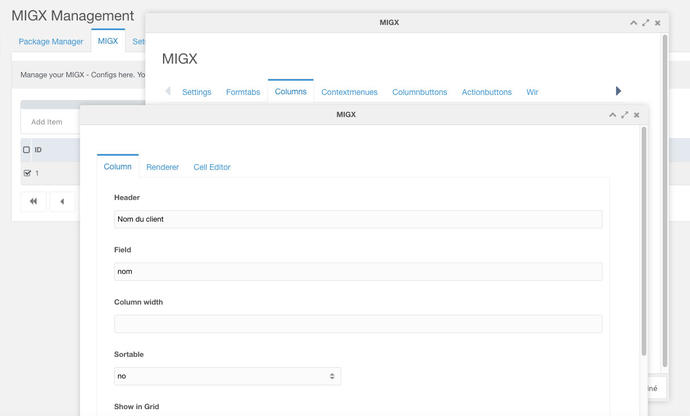The height and width of the screenshot is (416, 690).
Task: Focus the Field input containing 'nom'
Action: click(x=358, y=272)
